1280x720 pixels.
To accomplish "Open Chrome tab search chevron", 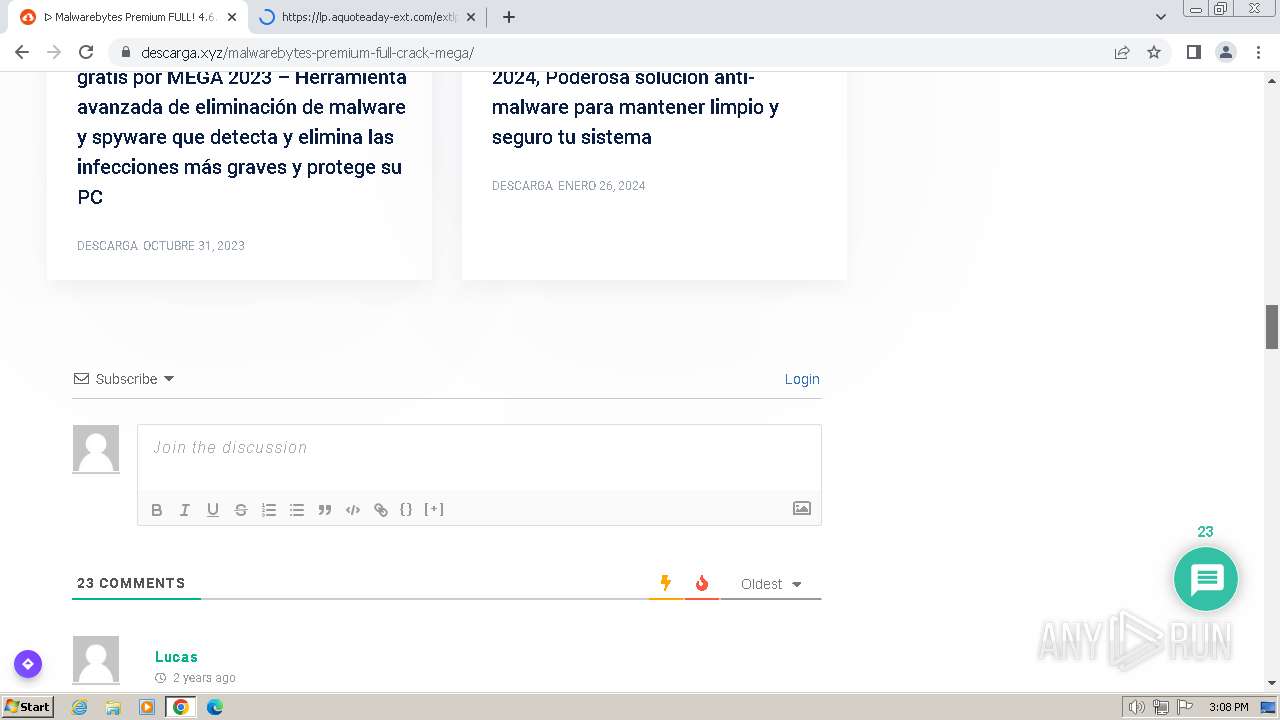I will [x=1161, y=17].
